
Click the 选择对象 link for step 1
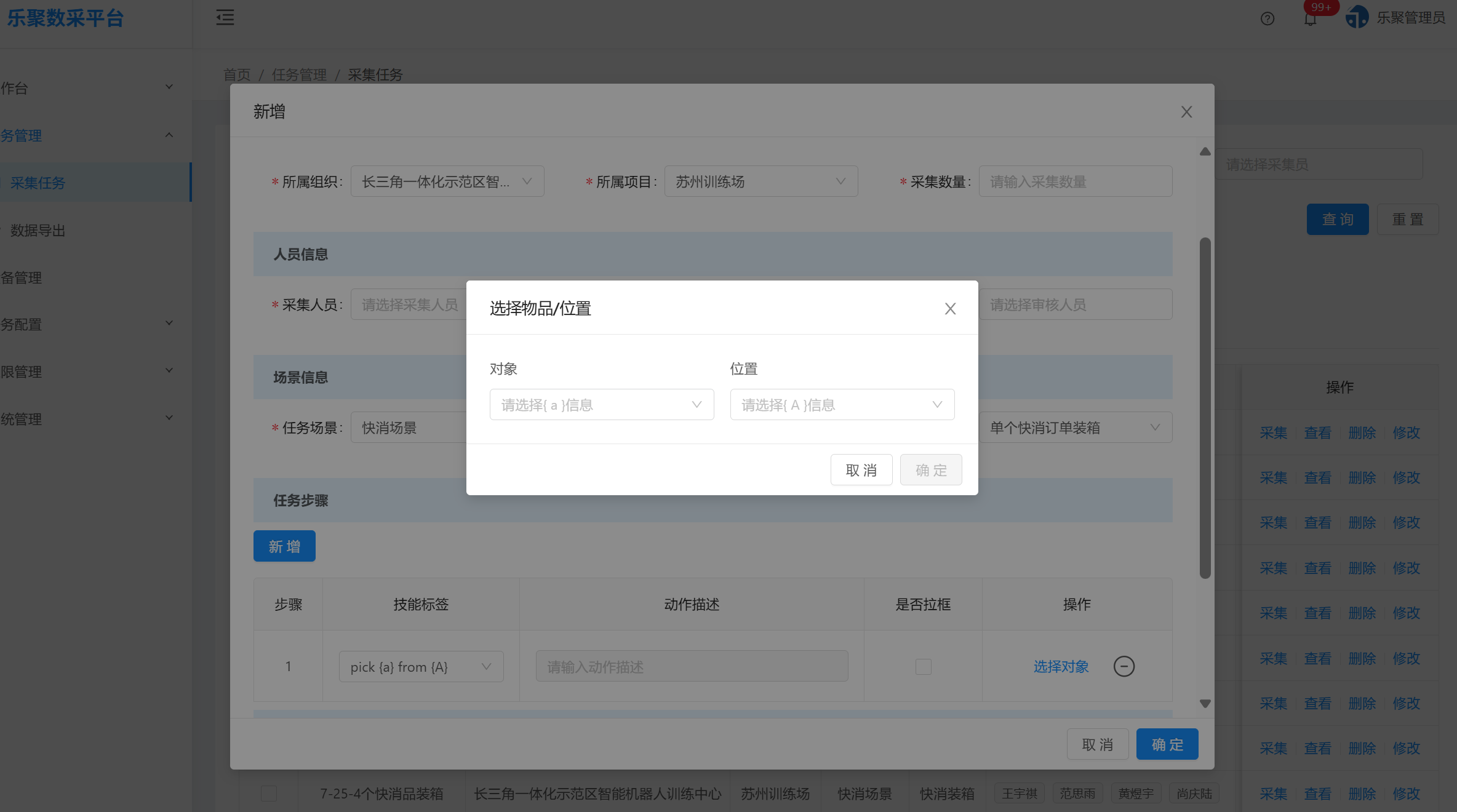[x=1061, y=666]
